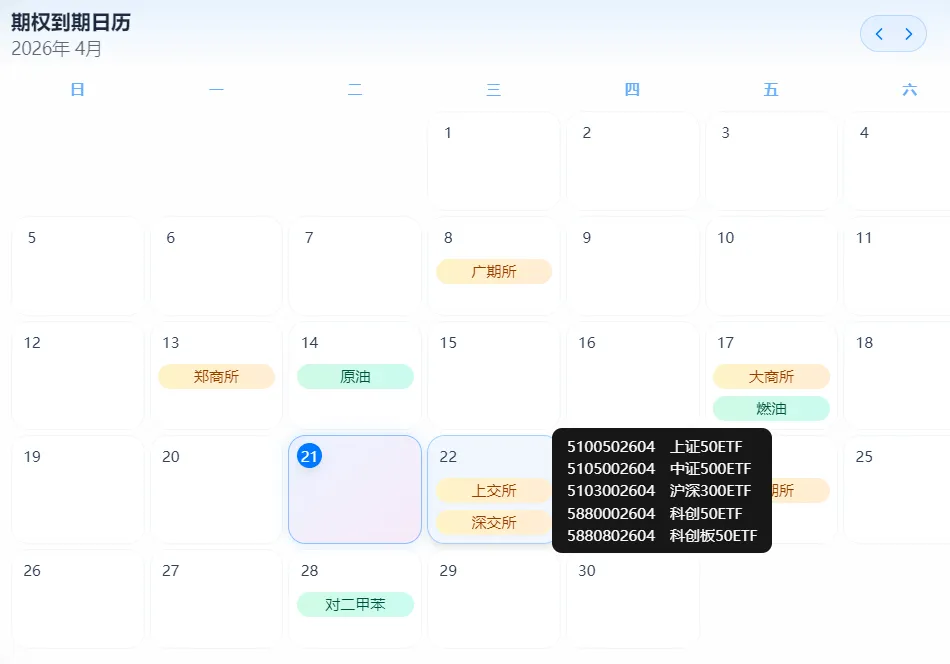Click the 五 weekday header
The height and width of the screenshot is (664, 950).
click(x=771, y=90)
